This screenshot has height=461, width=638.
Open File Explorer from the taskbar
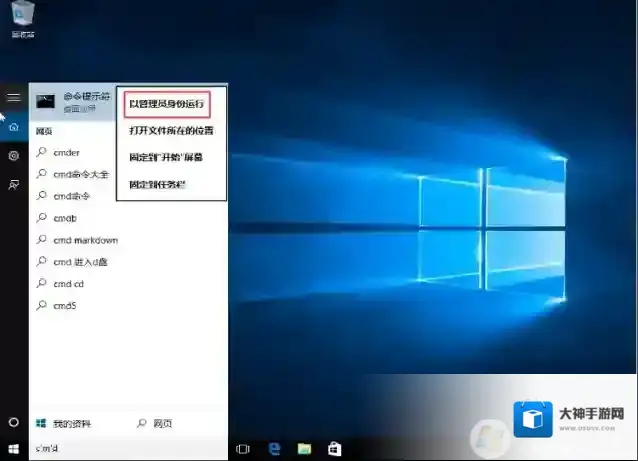(304, 449)
